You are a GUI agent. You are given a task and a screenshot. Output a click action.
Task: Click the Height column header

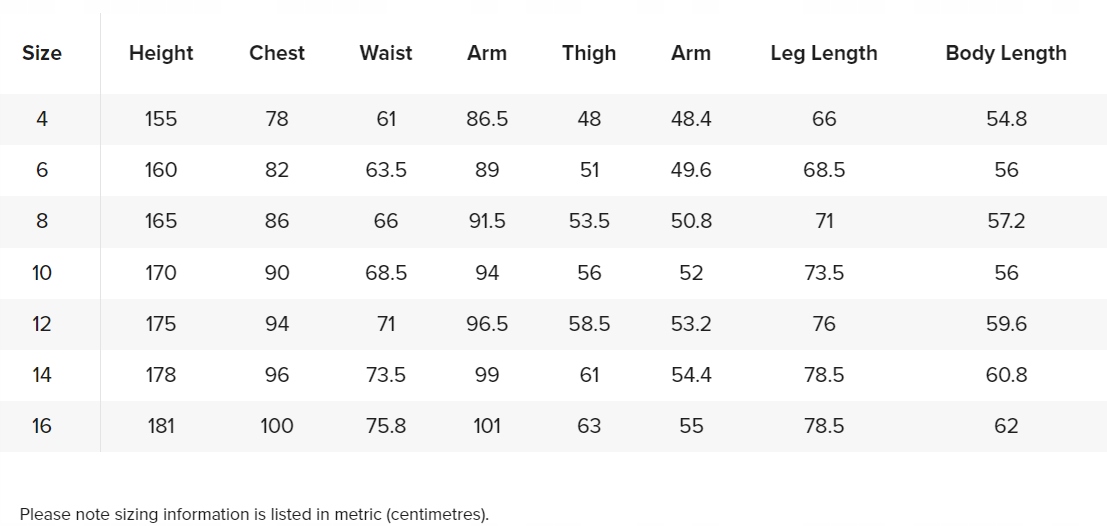161,54
